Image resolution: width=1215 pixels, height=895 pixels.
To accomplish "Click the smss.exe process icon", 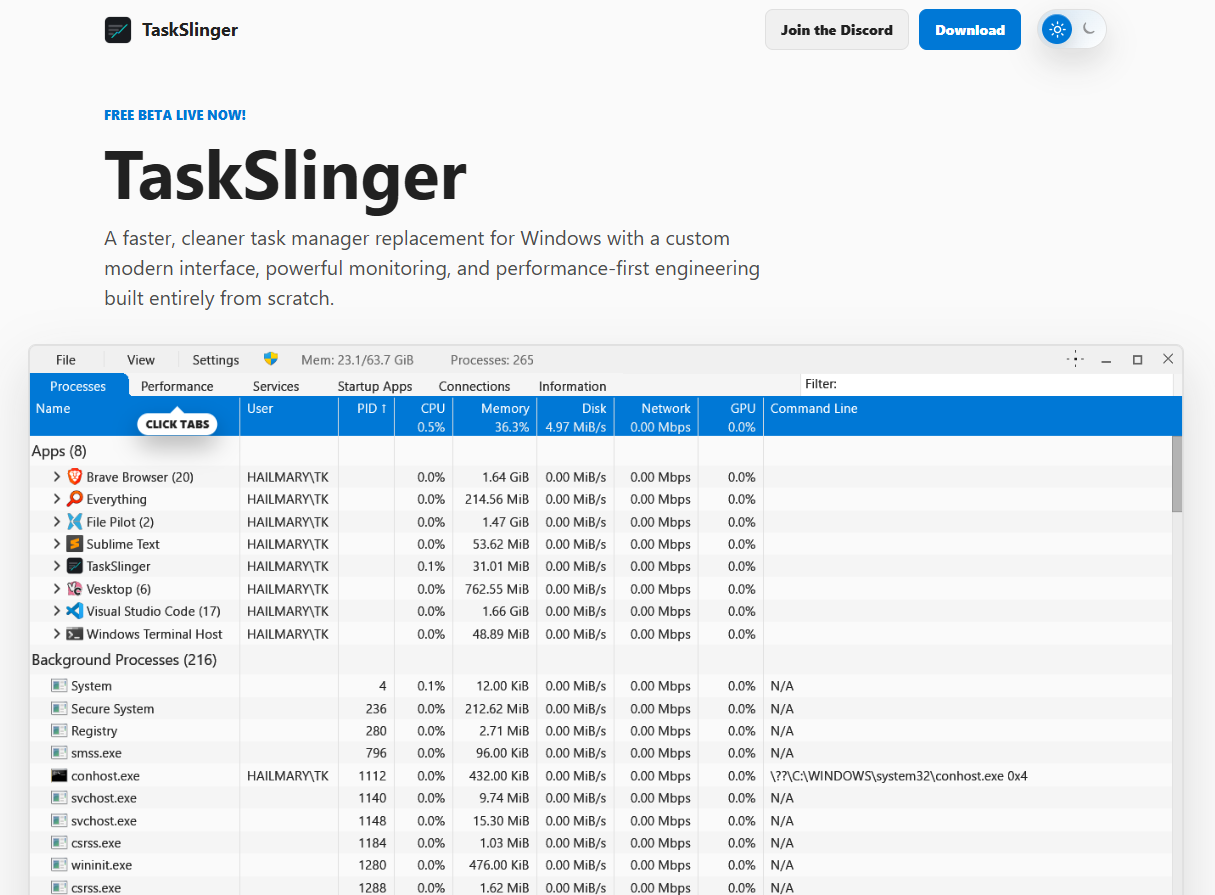I will pyautogui.click(x=59, y=753).
